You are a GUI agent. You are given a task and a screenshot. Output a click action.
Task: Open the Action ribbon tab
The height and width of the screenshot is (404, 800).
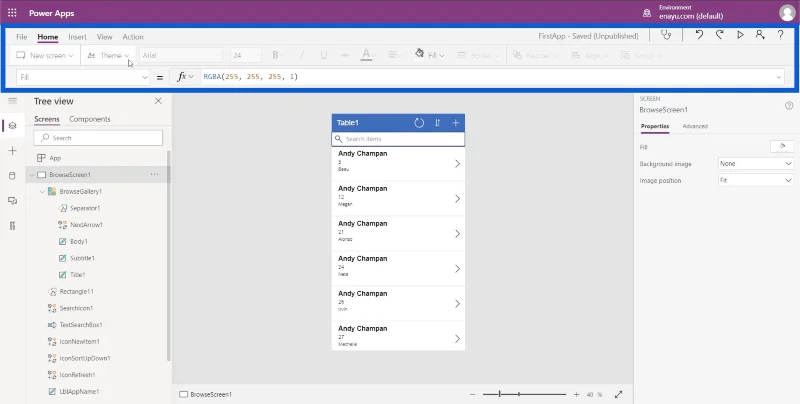[133, 37]
